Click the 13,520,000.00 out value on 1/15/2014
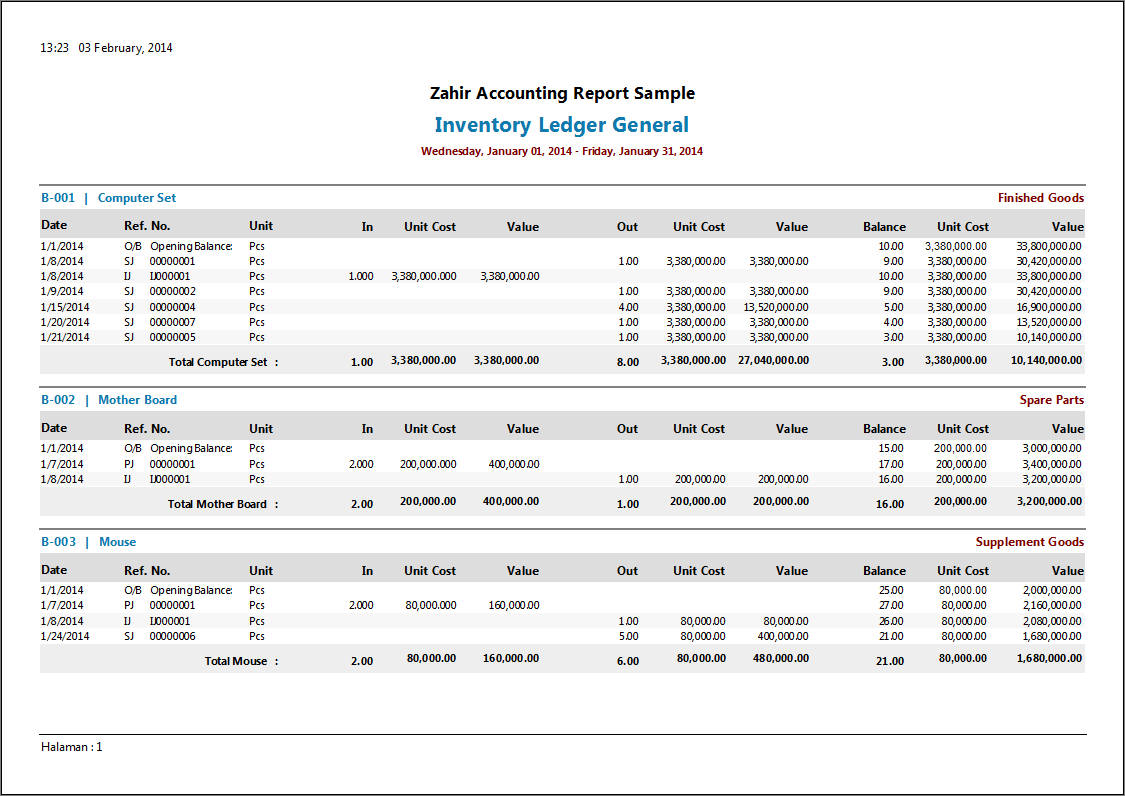Screen dimensions: 1125x796 (x=776, y=307)
